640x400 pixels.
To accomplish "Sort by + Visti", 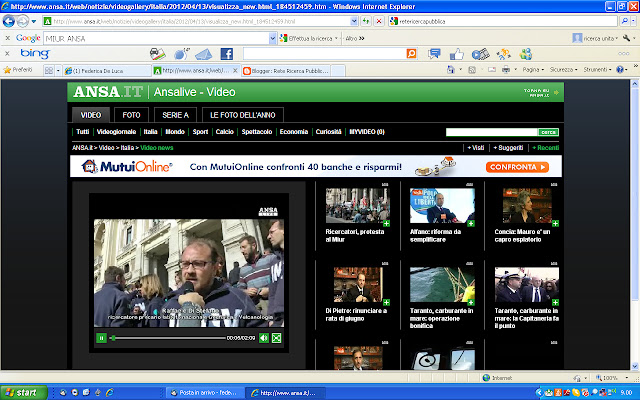I will tap(476, 148).
